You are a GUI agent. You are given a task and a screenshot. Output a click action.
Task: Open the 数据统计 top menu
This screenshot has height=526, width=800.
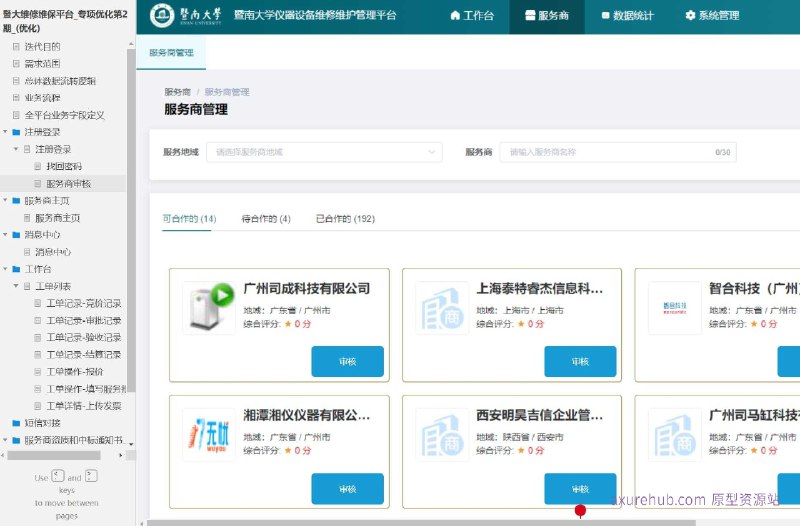pos(627,16)
